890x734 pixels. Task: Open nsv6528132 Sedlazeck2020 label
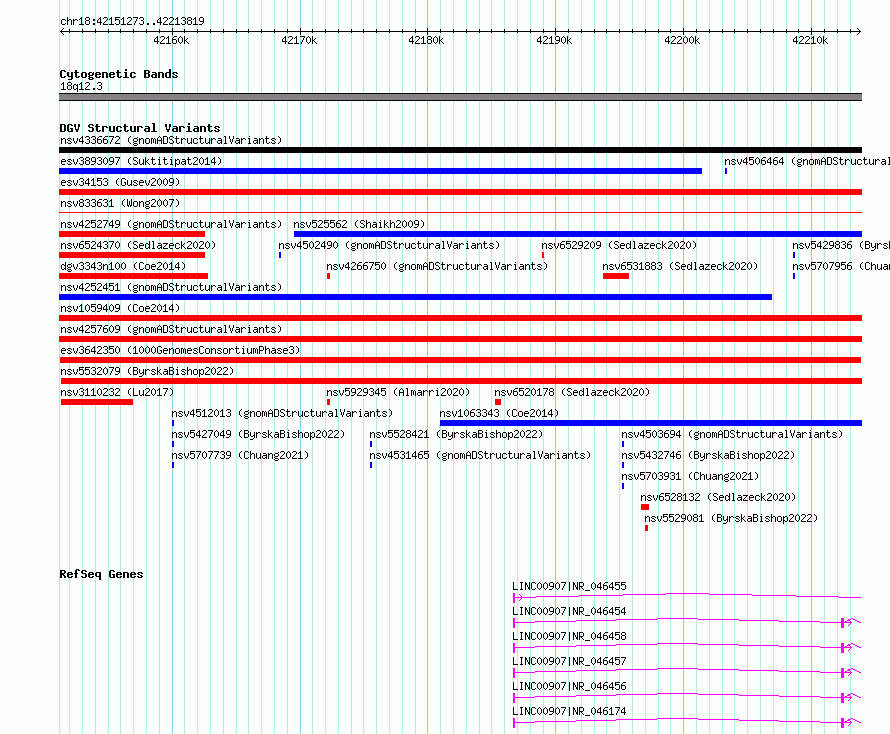[718, 497]
